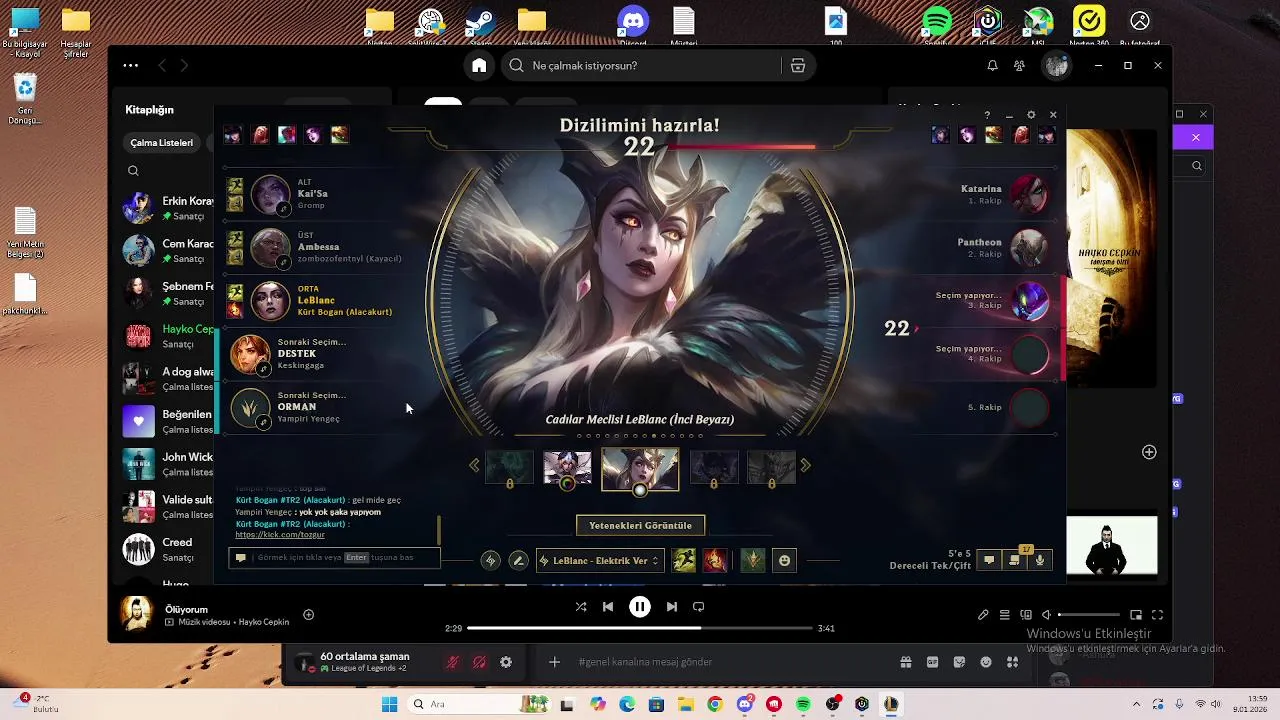Toggle Spotify shuffle
The image size is (1280, 720).
point(581,606)
